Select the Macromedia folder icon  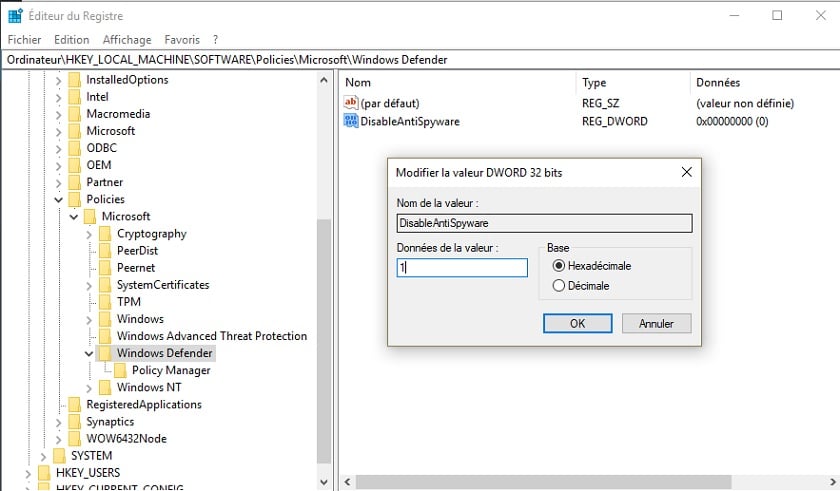74,114
